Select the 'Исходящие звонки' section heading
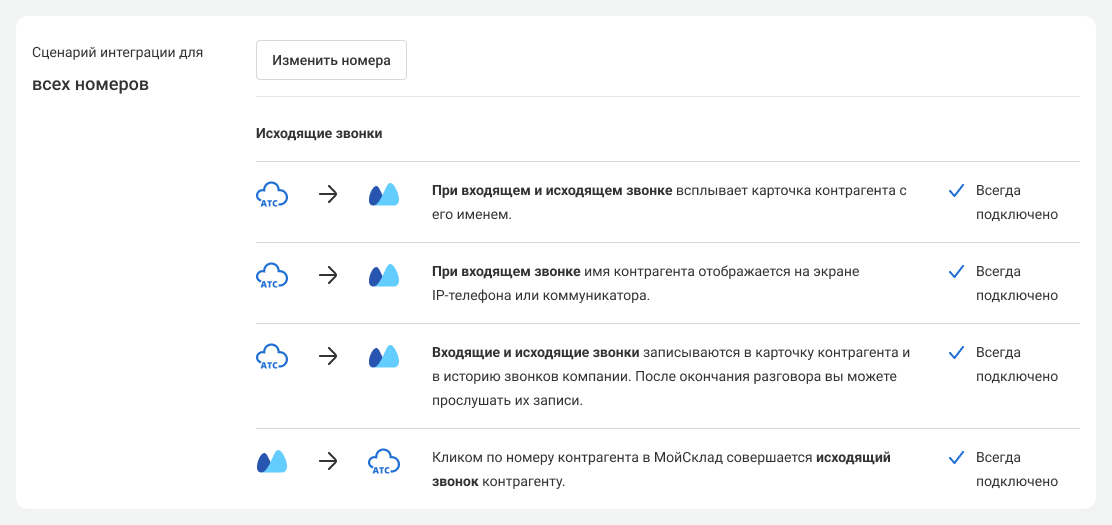 point(319,133)
